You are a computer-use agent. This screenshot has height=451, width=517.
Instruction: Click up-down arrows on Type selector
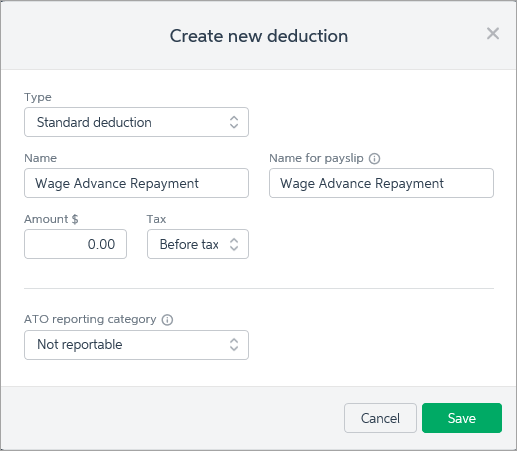point(234,122)
